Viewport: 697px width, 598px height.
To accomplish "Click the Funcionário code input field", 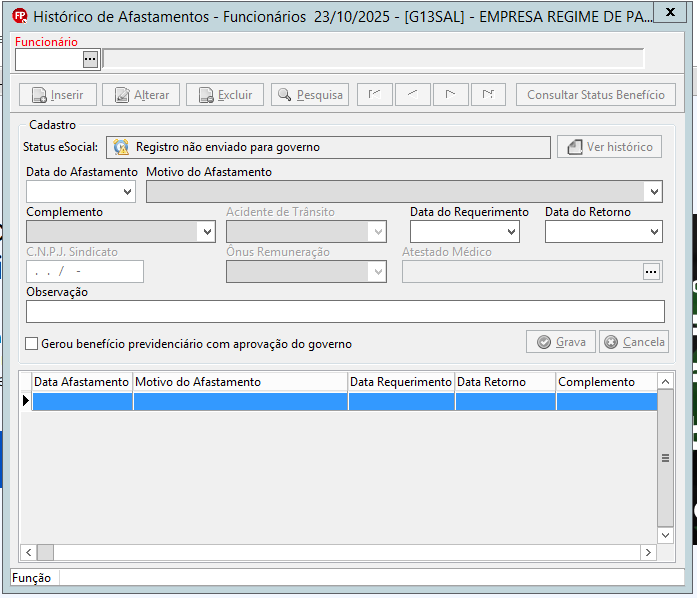I will tap(49, 59).
